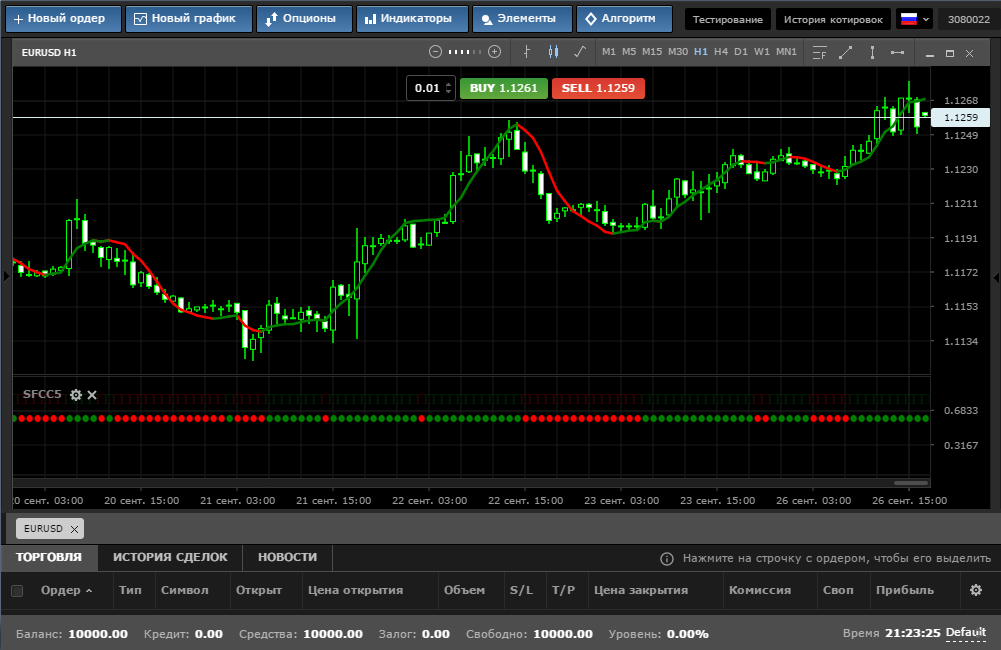This screenshot has width=1001, height=650.
Task: Open SFCC5 indicator settings gear
Action: click(76, 395)
